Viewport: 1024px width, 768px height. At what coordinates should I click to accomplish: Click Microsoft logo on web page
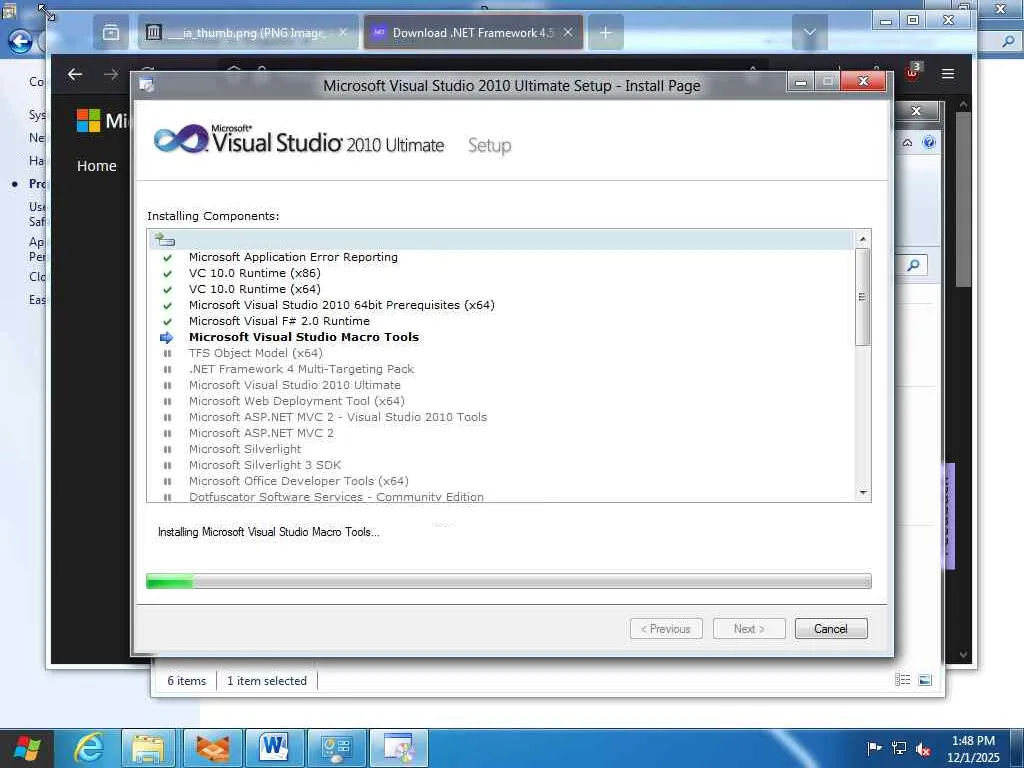pos(89,121)
